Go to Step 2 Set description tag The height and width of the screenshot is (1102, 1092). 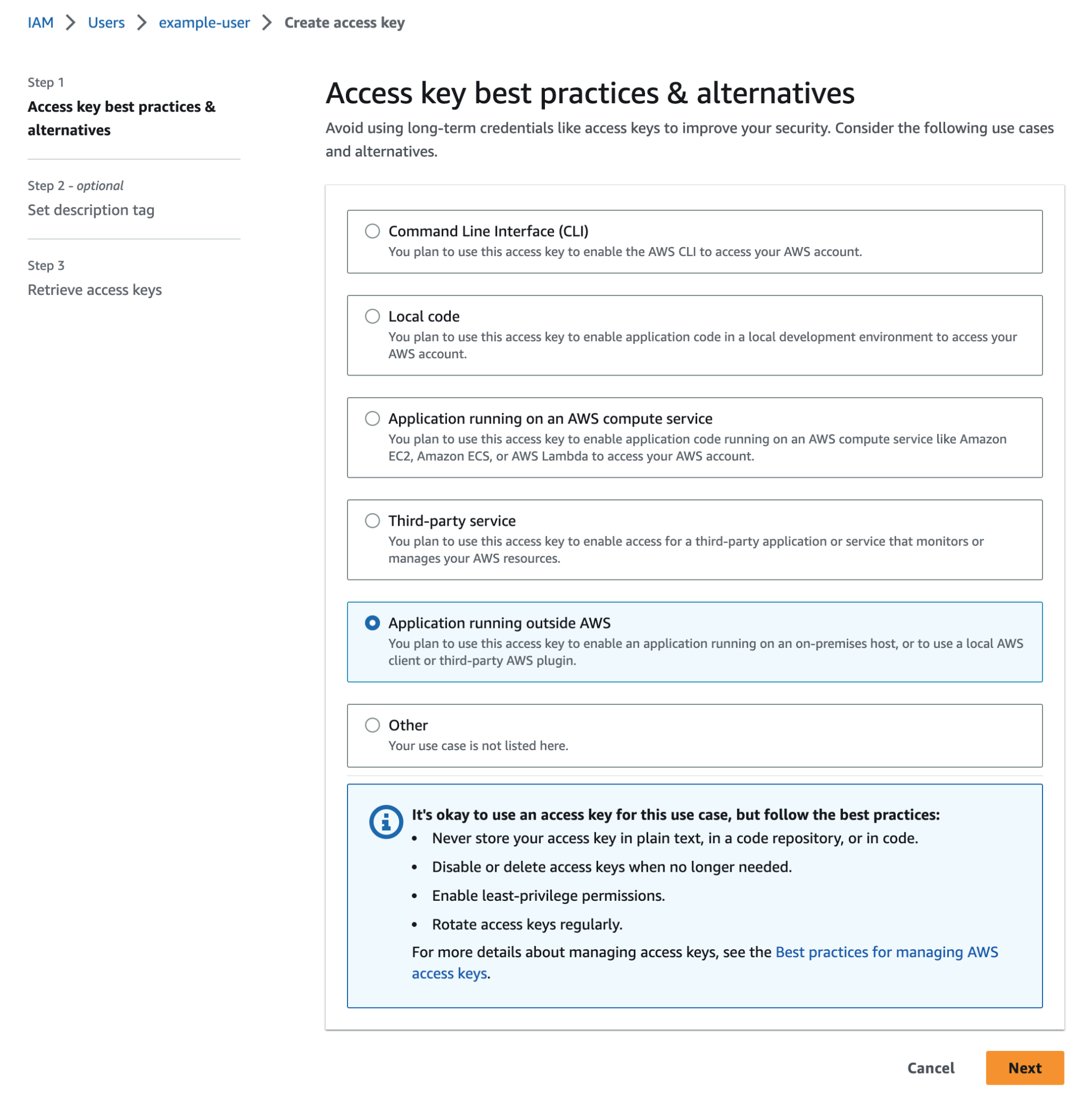(91, 210)
